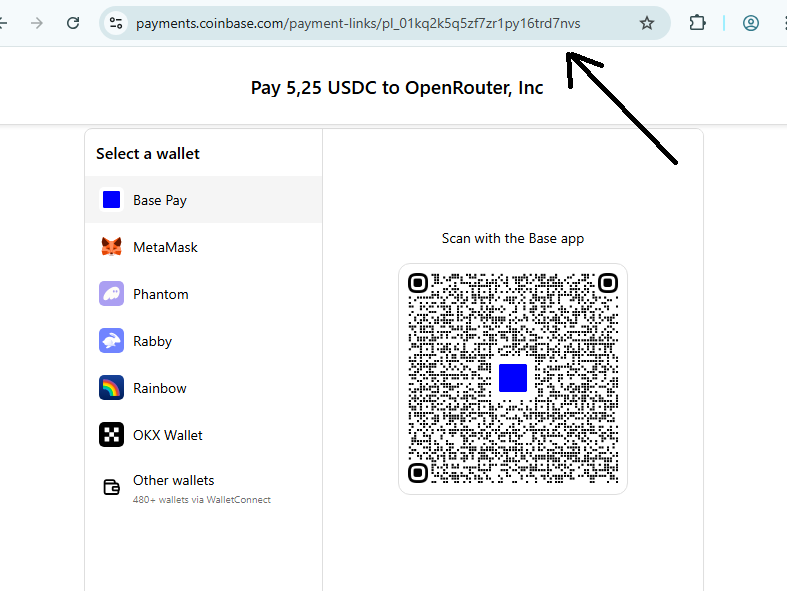Click '480+ wallets via WalletConnect' subtitle
Image resolution: width=787 pixels, height=591 pixels.
click(202, 500)
